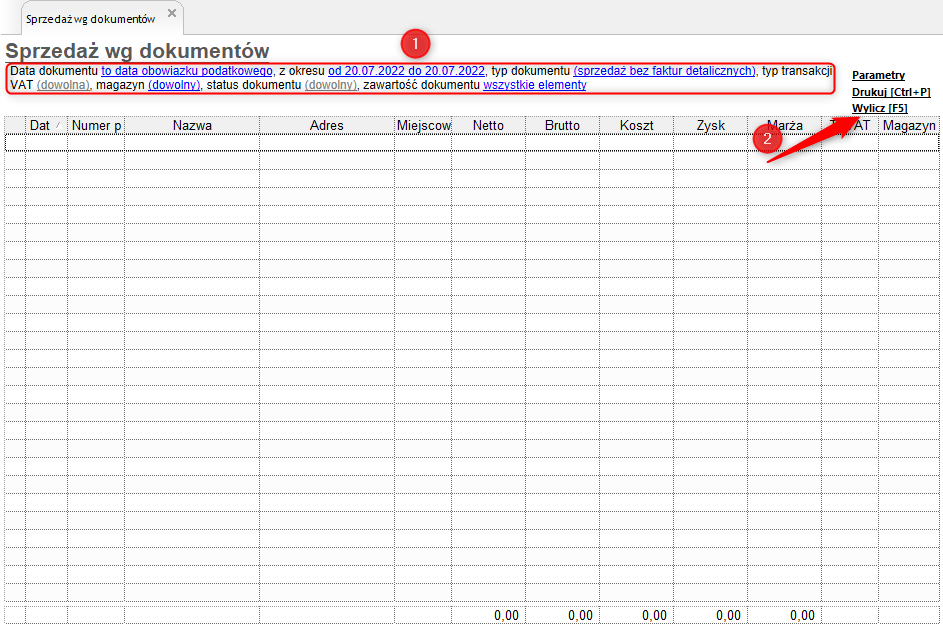The image size is (943, 626).
Task: Click the Sprzedaż wg dokumentów page heading
Action: tap(137, 51)
